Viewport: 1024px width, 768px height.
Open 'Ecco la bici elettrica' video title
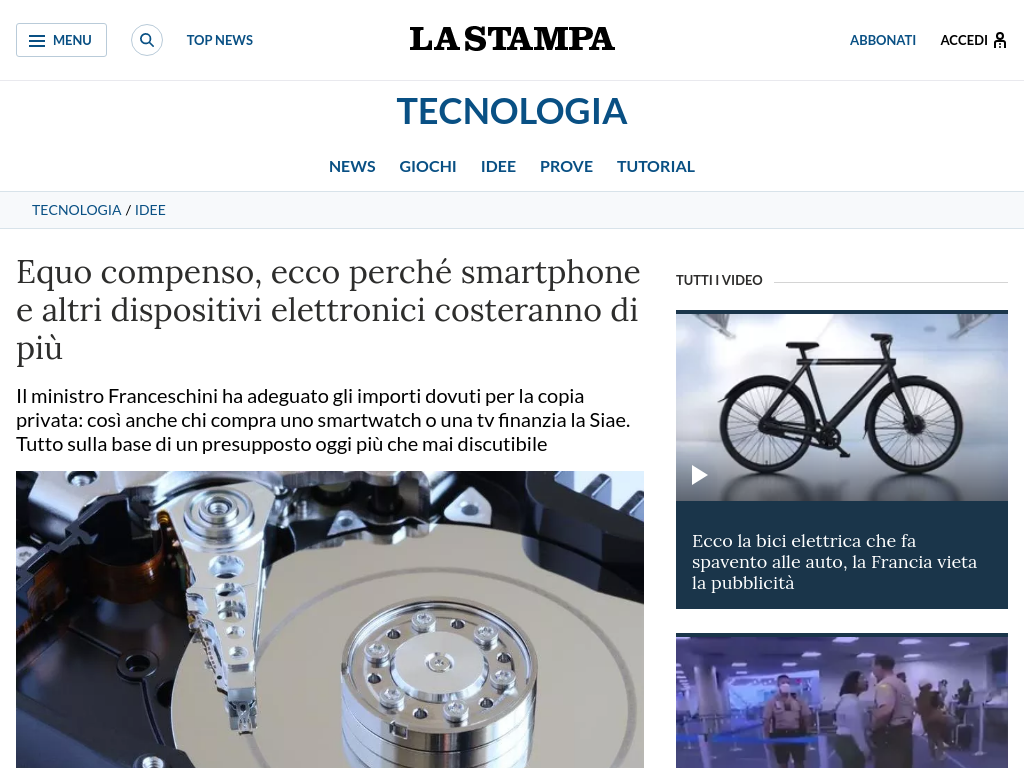834,562
